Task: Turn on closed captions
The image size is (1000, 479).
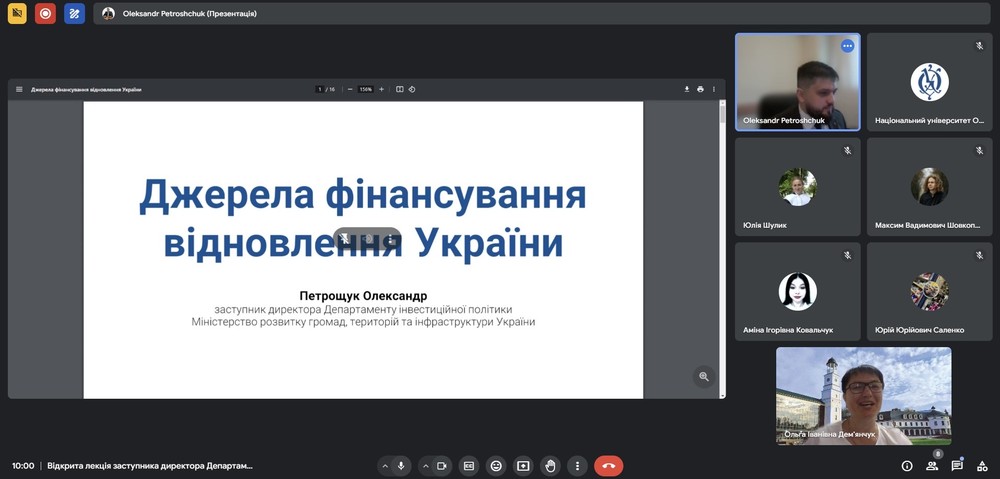Action: click(x=469, y=466)
